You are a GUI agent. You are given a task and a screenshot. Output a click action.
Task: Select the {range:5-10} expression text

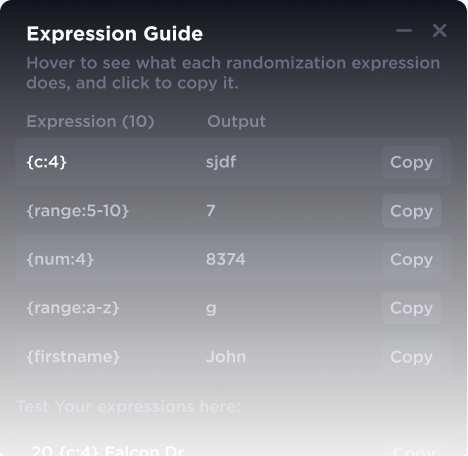[x=78, y=211]
